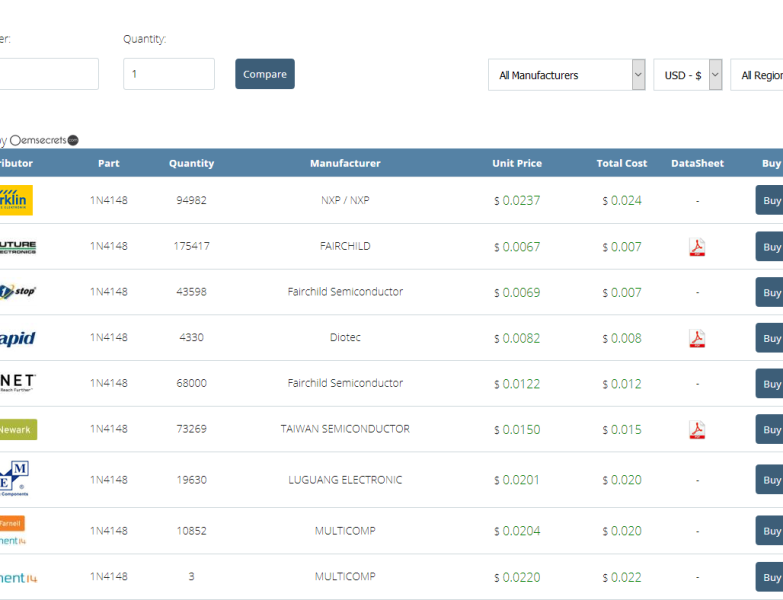Viewport: 783px width, 600px height.
Task: Click the distributor logo in the LUGUANG ELECTRONIC row
Action: (x=14, y=479)
